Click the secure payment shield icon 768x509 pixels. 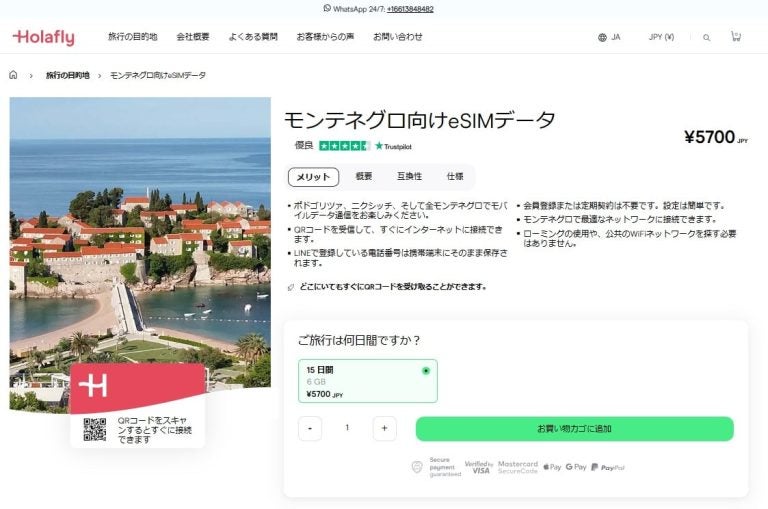[x=417, y=467]
